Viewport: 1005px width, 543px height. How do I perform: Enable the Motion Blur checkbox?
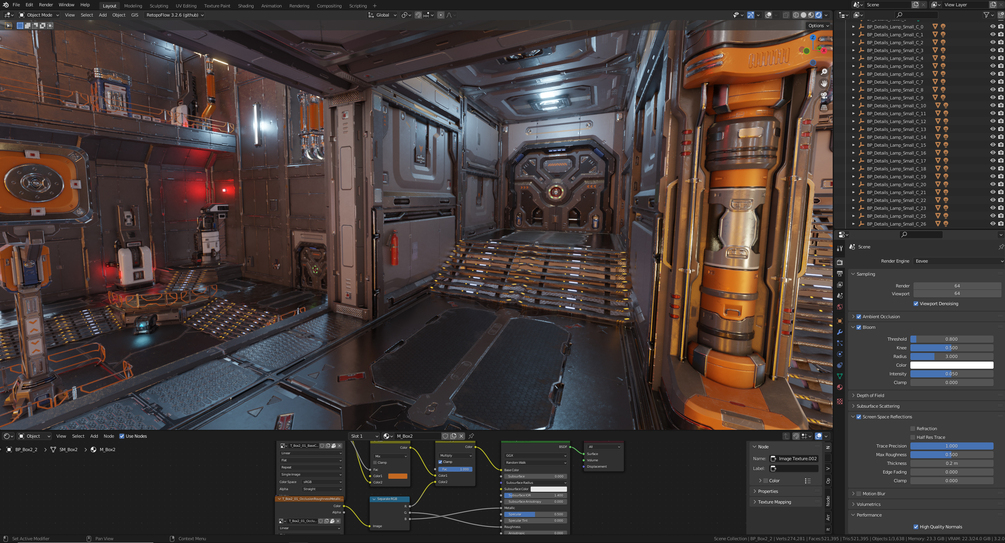pyautogui.click(x=859, y=494)
